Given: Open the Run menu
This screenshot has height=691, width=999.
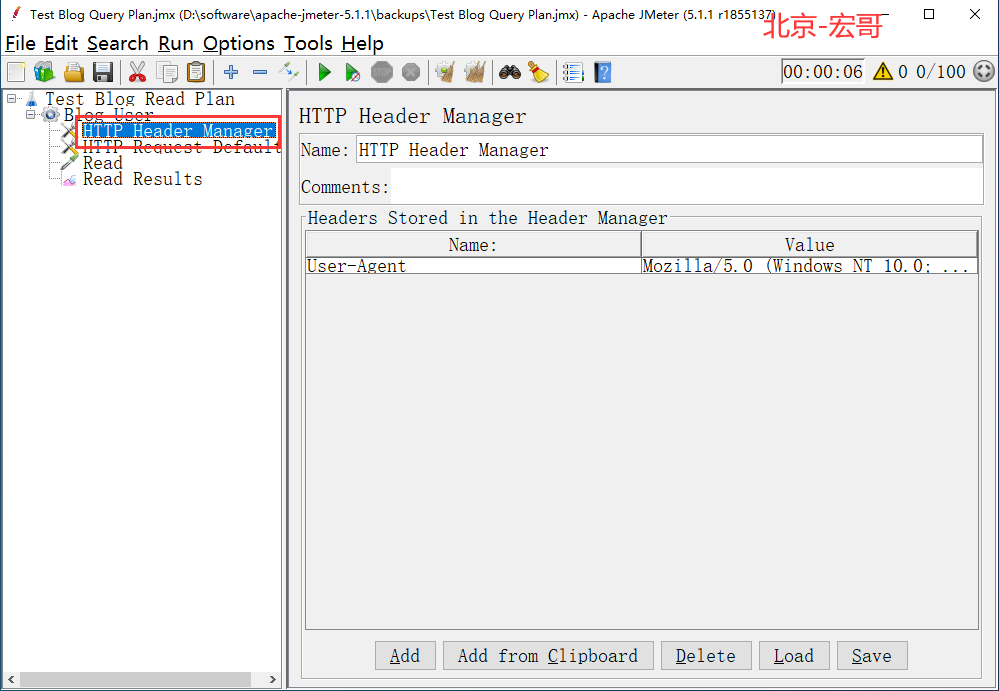Looking at the screenshot, I should [176, 43].
